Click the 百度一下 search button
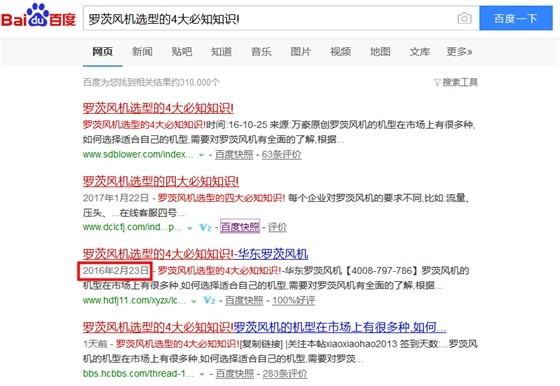This screenshot has height=386, width=560. click(516, 18)
